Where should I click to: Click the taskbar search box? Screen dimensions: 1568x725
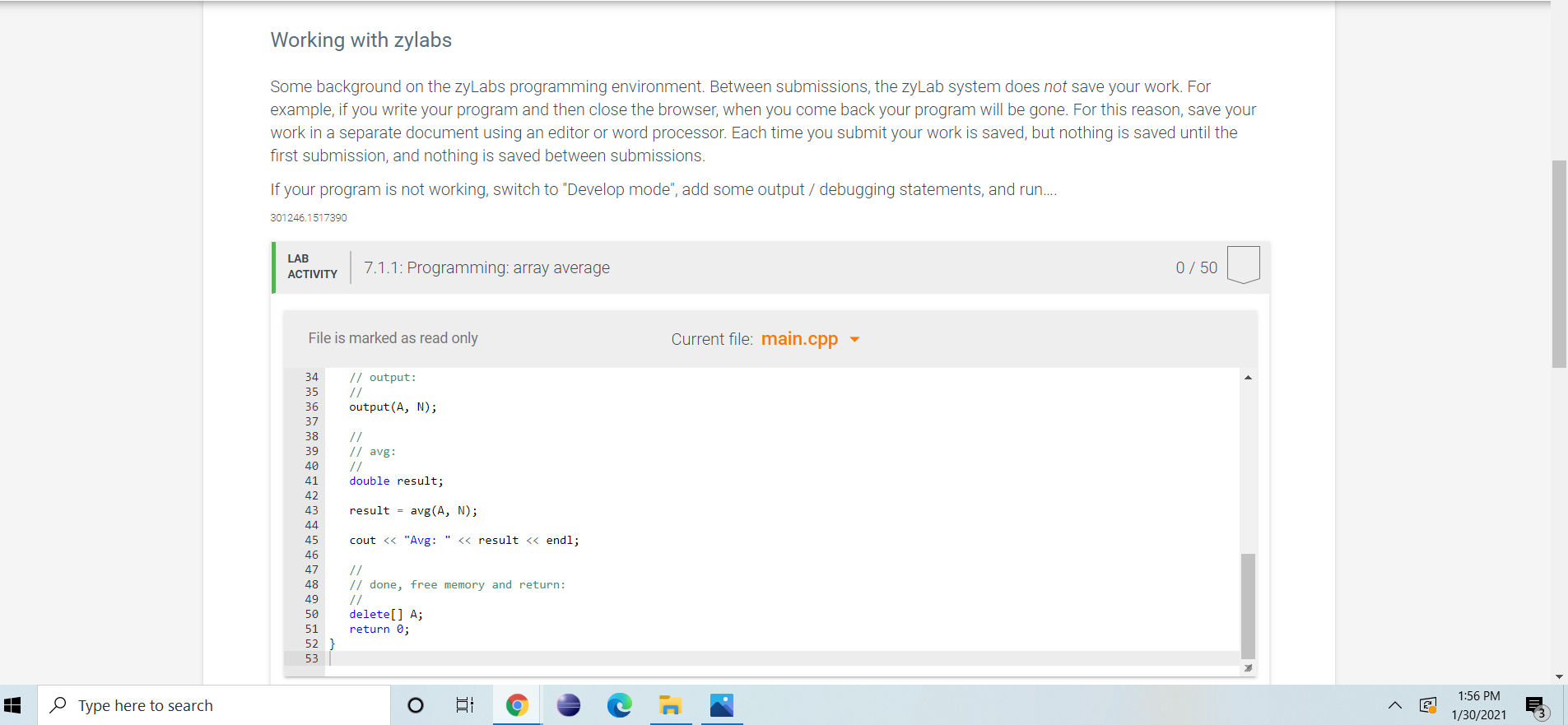pyautogui.click(x=214, y=705)
